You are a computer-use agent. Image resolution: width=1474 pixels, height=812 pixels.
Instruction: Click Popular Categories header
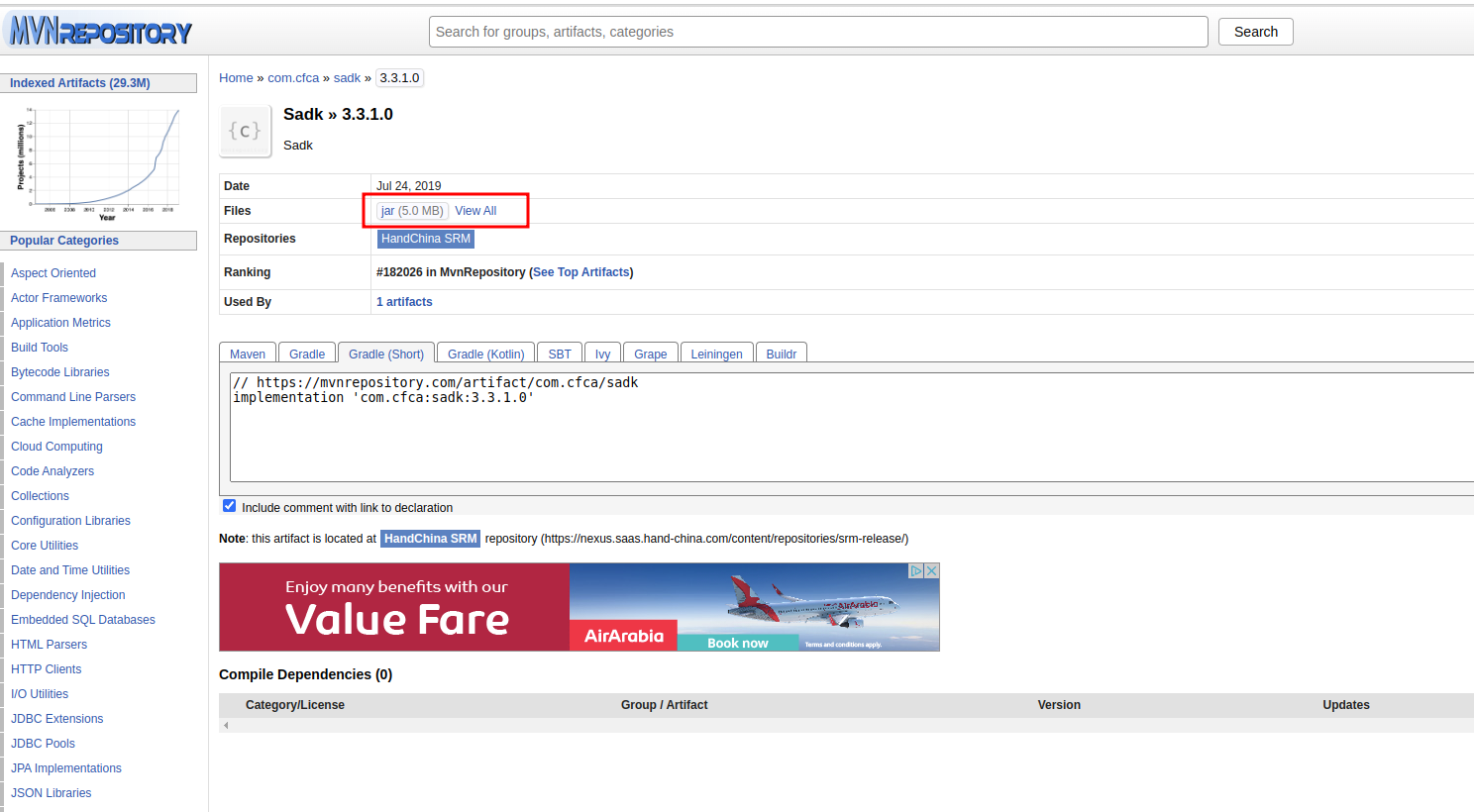(98, 241)
